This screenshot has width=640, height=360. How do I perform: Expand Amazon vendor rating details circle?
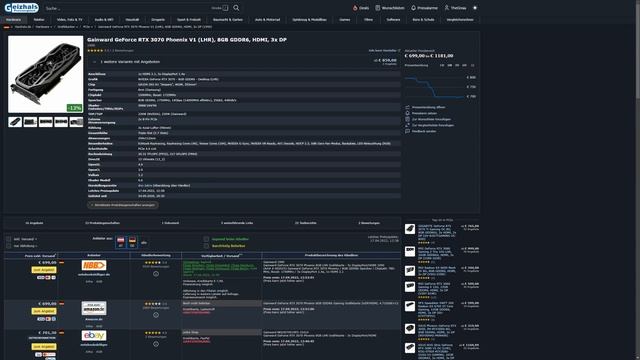click(x=156, y=315)
